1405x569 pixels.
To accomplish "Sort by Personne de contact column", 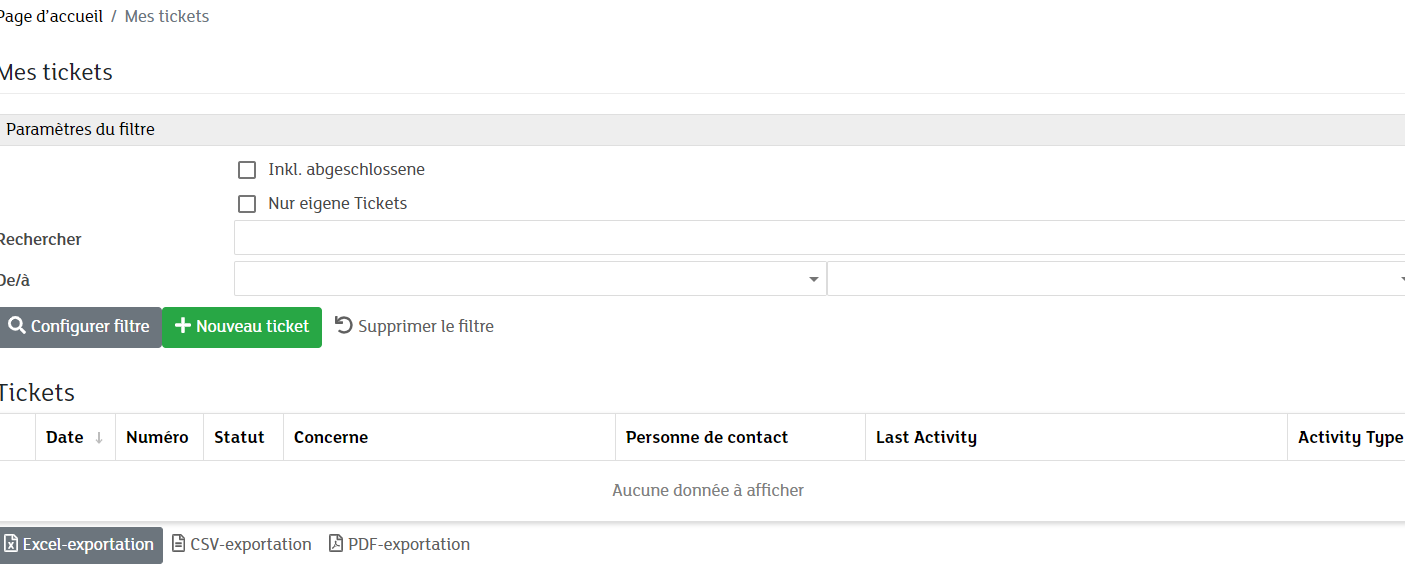I will point(706,437).
